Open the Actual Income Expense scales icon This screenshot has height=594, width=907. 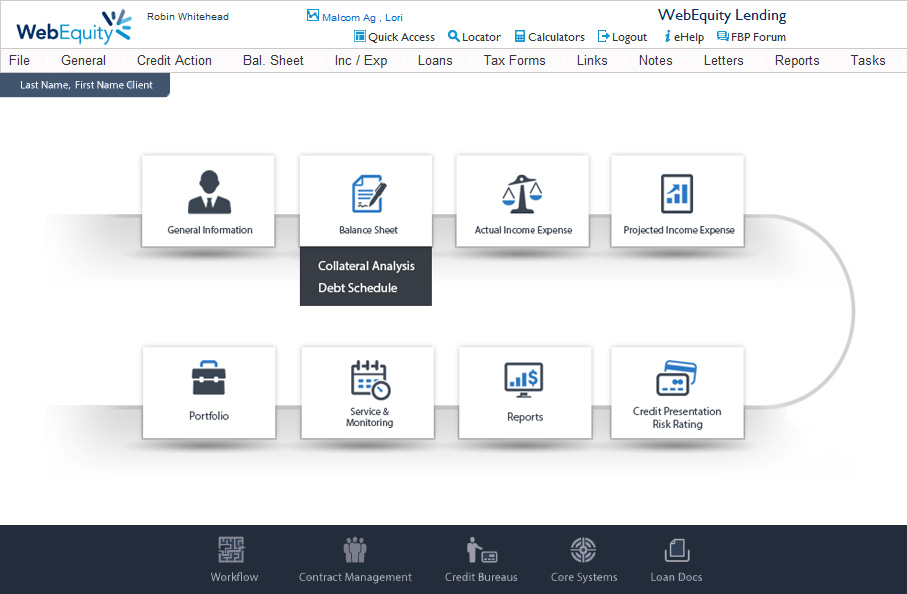pos(523,193)
